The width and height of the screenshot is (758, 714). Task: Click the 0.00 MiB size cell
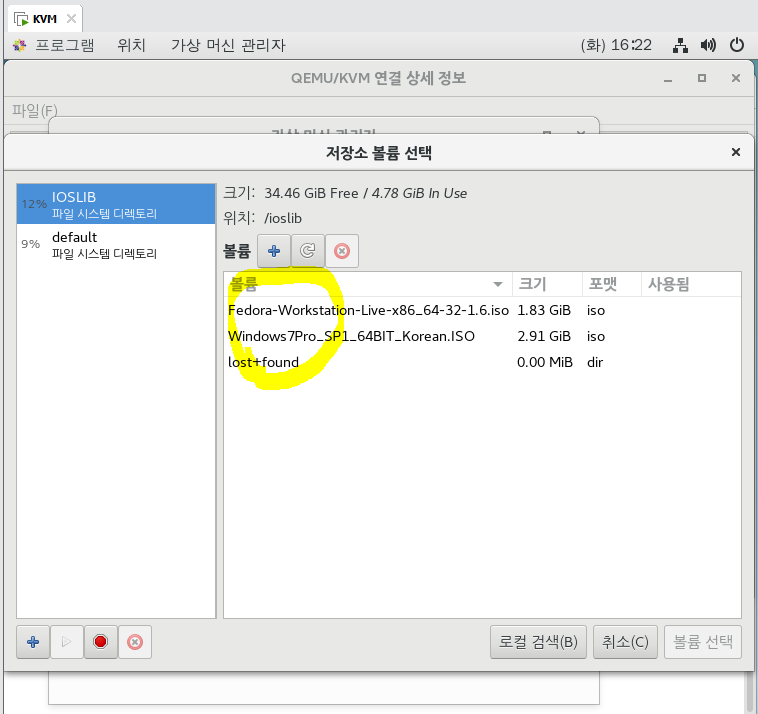[545, 362]
